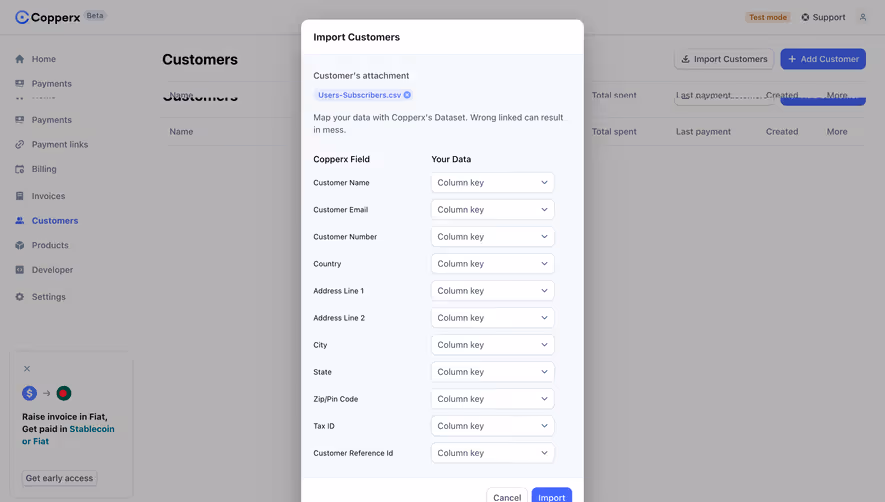Open Customer Email column key dropdown
The image size is (885, 502).
(492, 209)
